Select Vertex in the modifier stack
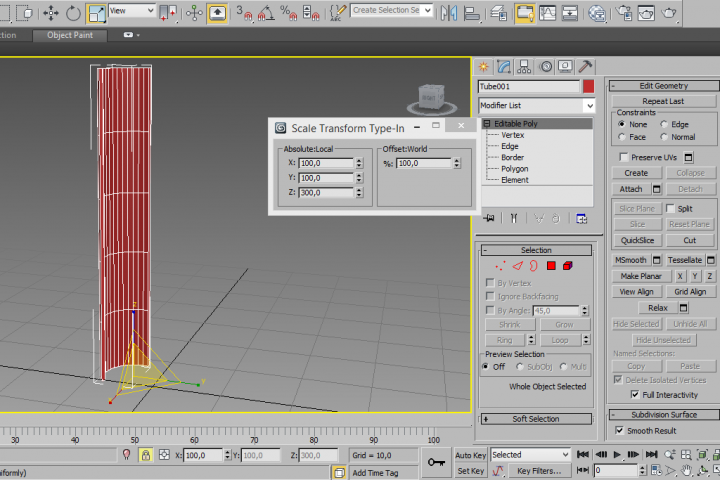720x480 pixels. pyautogui.click(x=512, y=135)
